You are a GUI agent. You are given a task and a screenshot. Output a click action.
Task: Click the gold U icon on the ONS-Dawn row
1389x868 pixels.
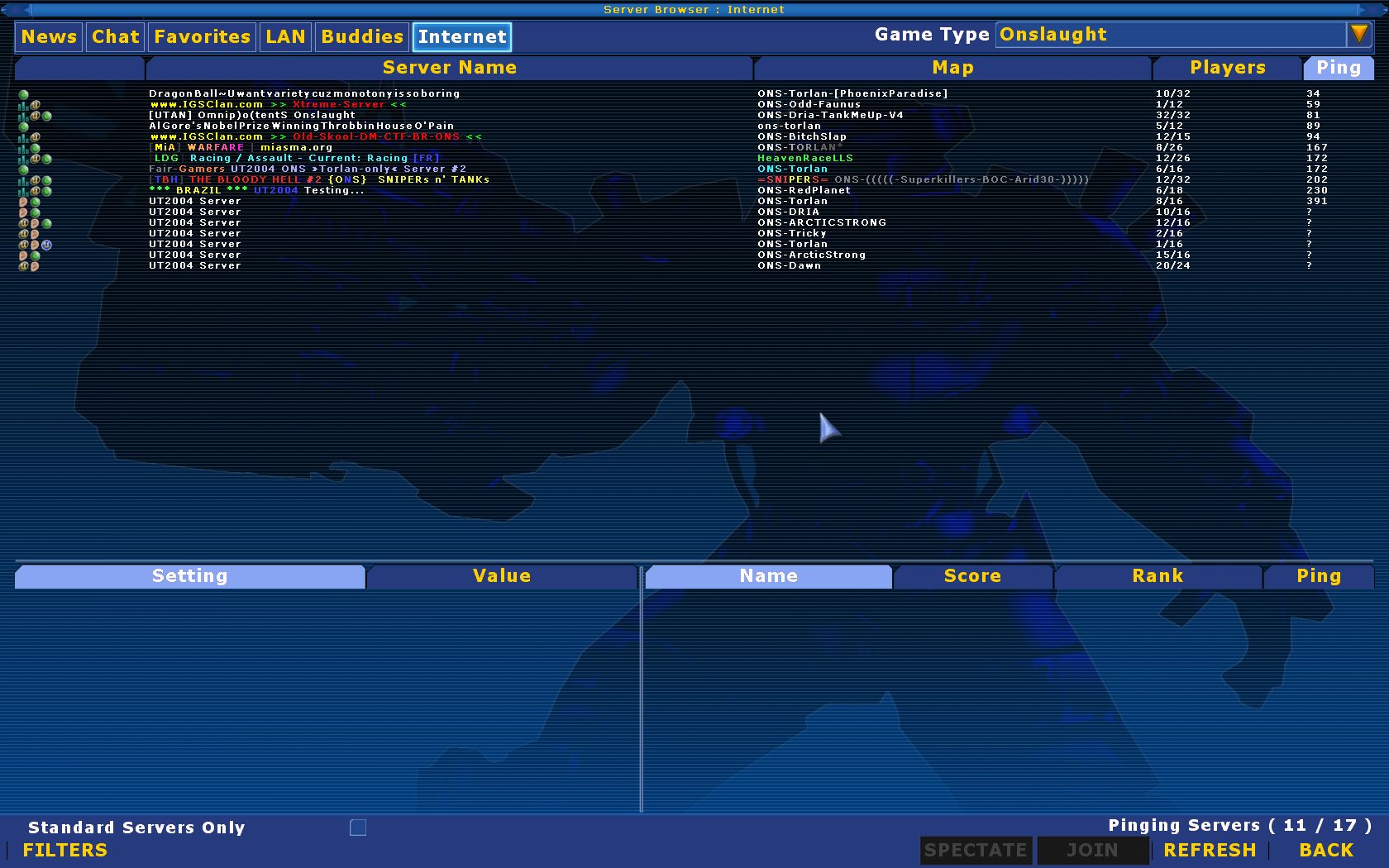point(23,266)
